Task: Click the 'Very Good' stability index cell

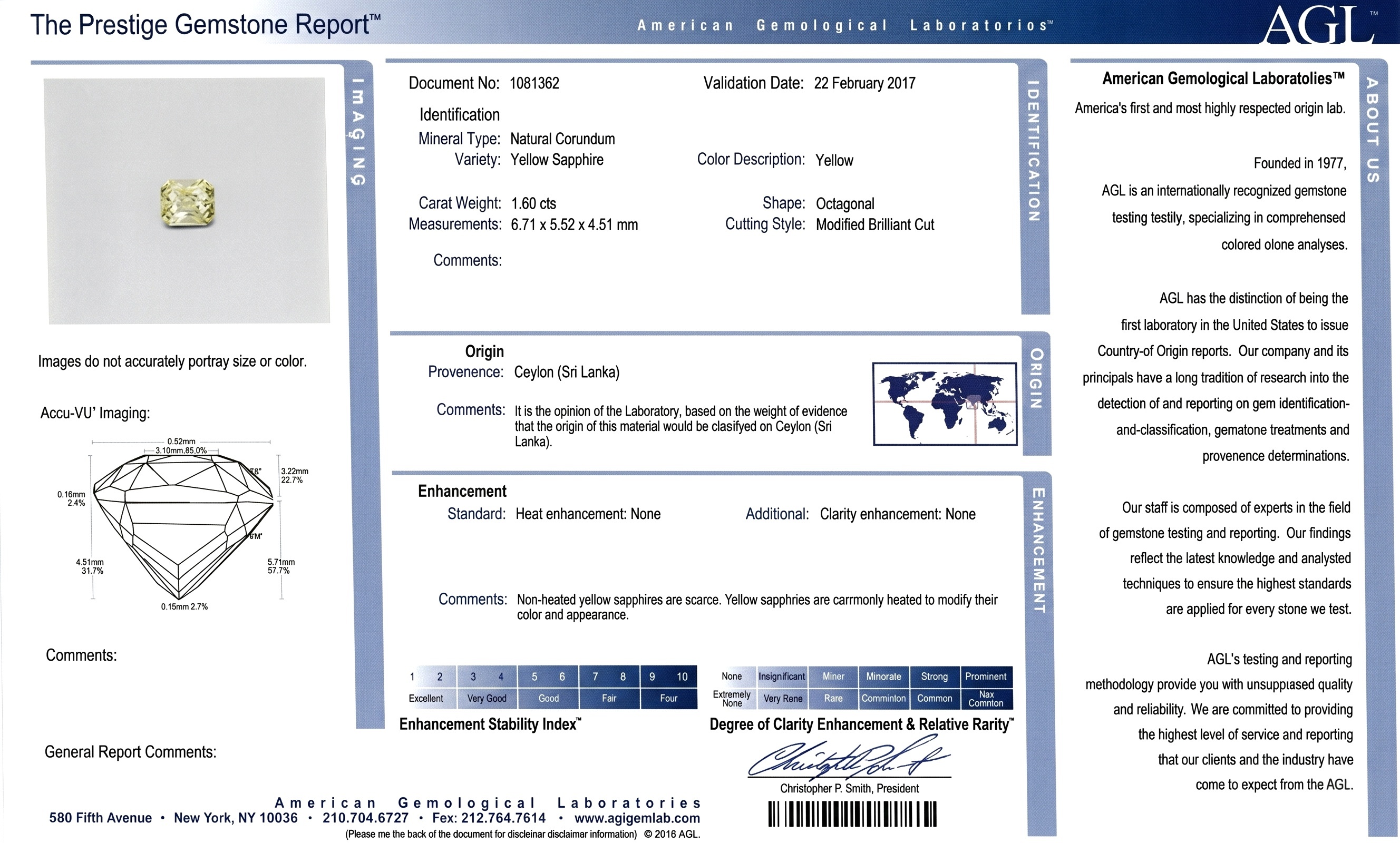Action: [x=487, y=698]
